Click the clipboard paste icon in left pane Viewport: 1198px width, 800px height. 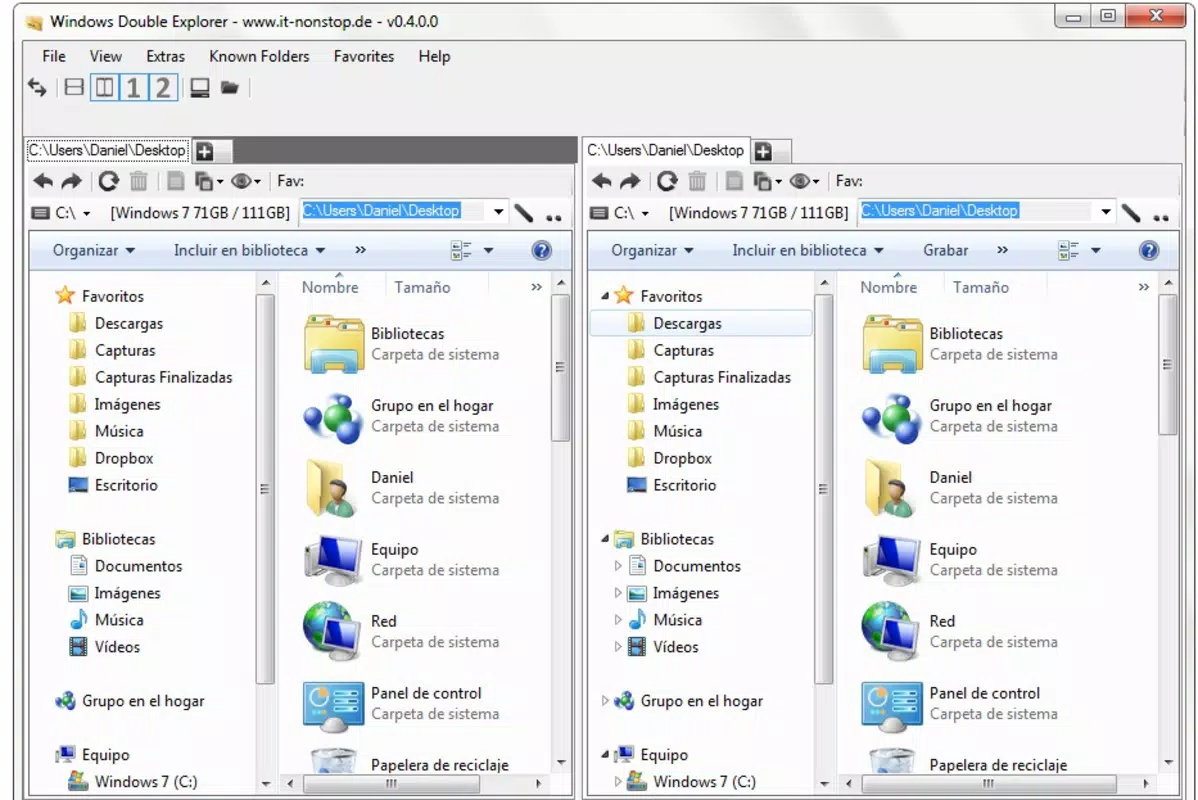pyautogui.click(x=176, y=182)
